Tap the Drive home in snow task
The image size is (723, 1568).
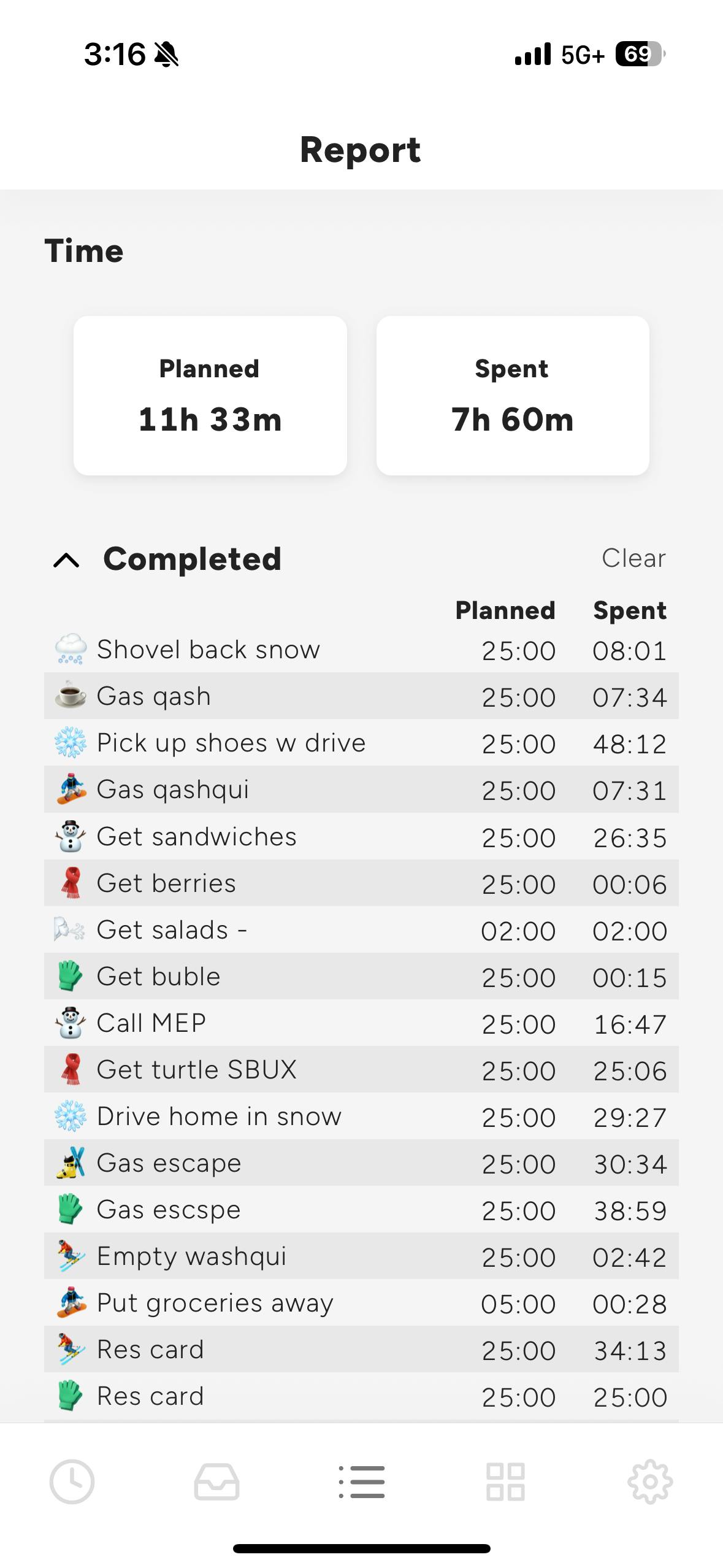[219, 1116]
